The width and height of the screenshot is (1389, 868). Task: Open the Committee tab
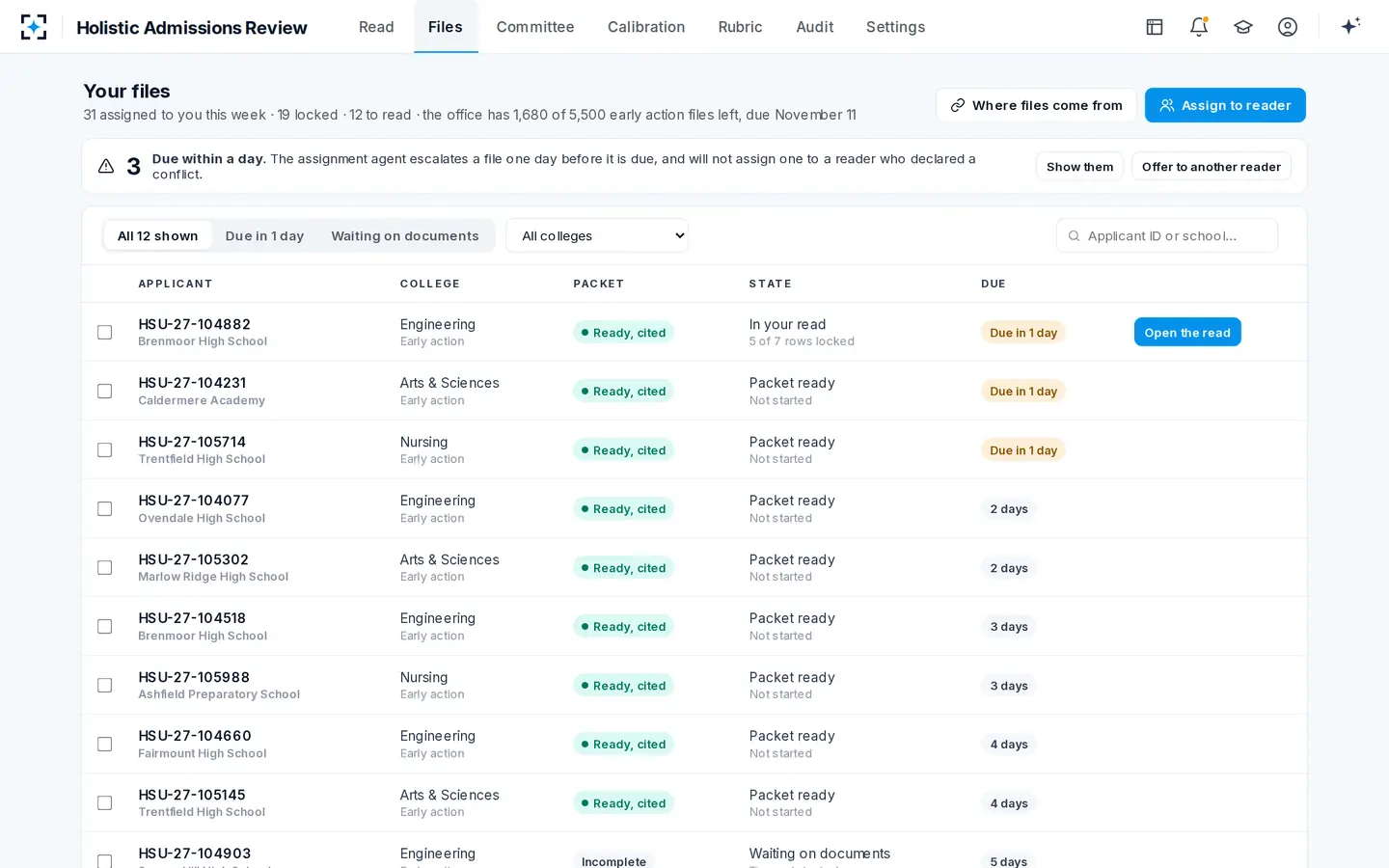535,27
